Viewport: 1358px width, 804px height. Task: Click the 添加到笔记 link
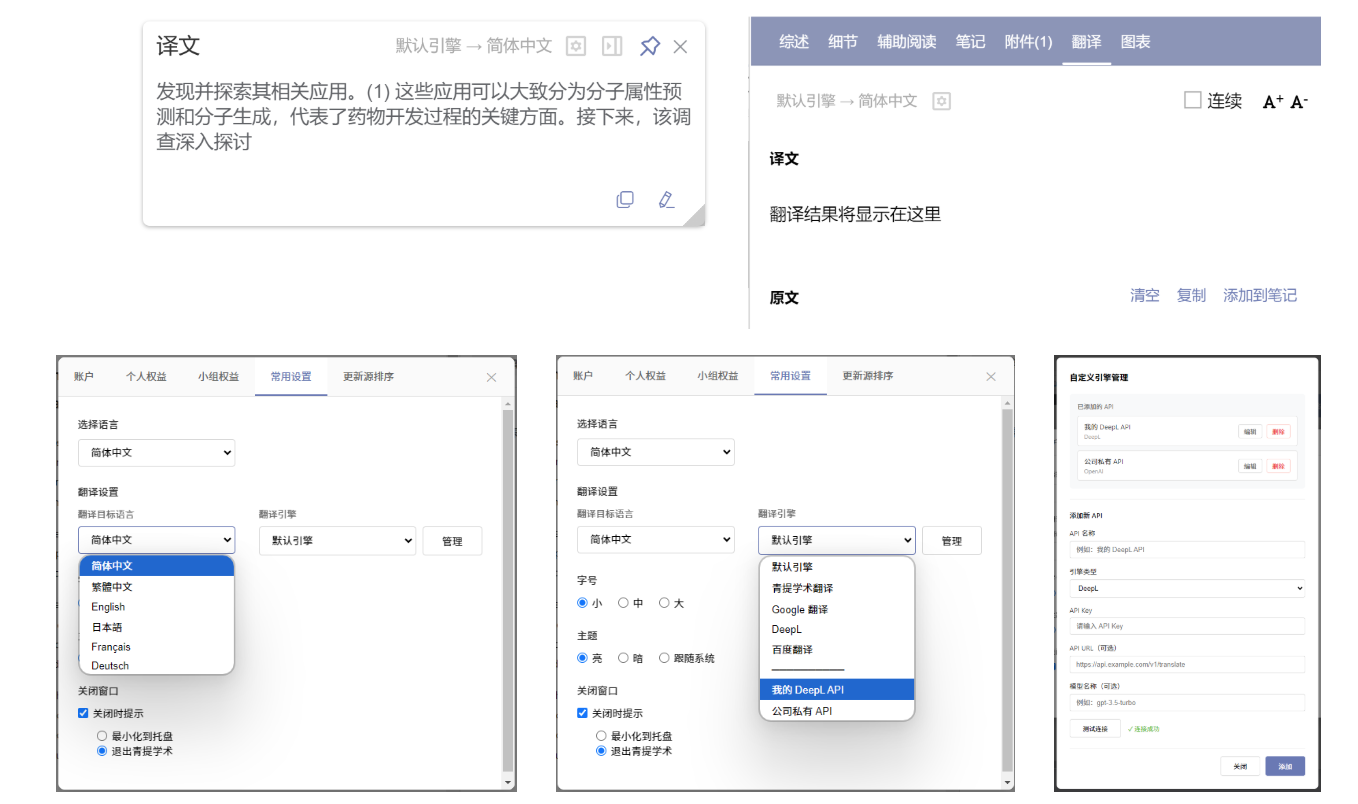point(1261,295)
